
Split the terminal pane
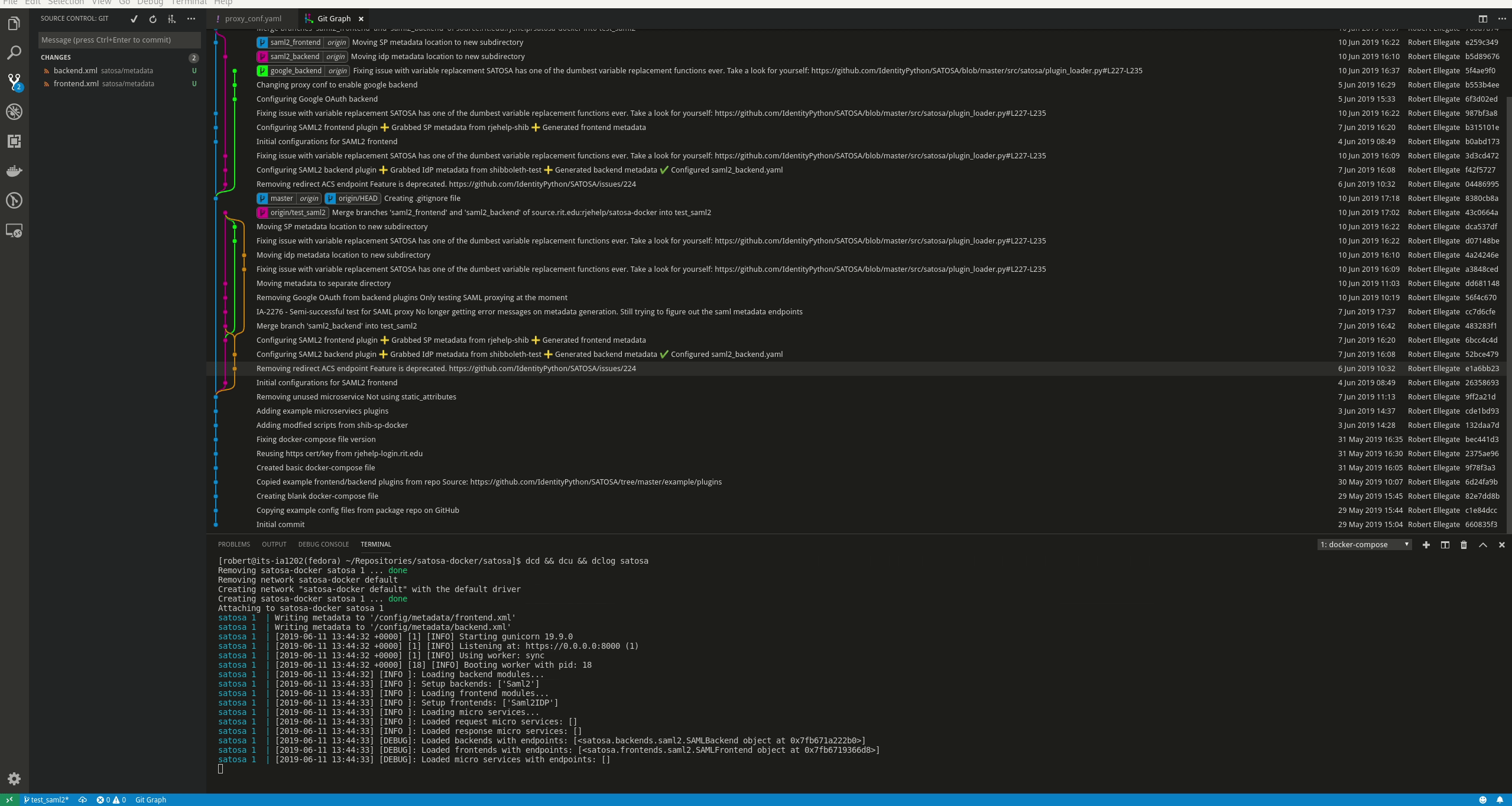pyautogui.click(x=1445, y=544)
